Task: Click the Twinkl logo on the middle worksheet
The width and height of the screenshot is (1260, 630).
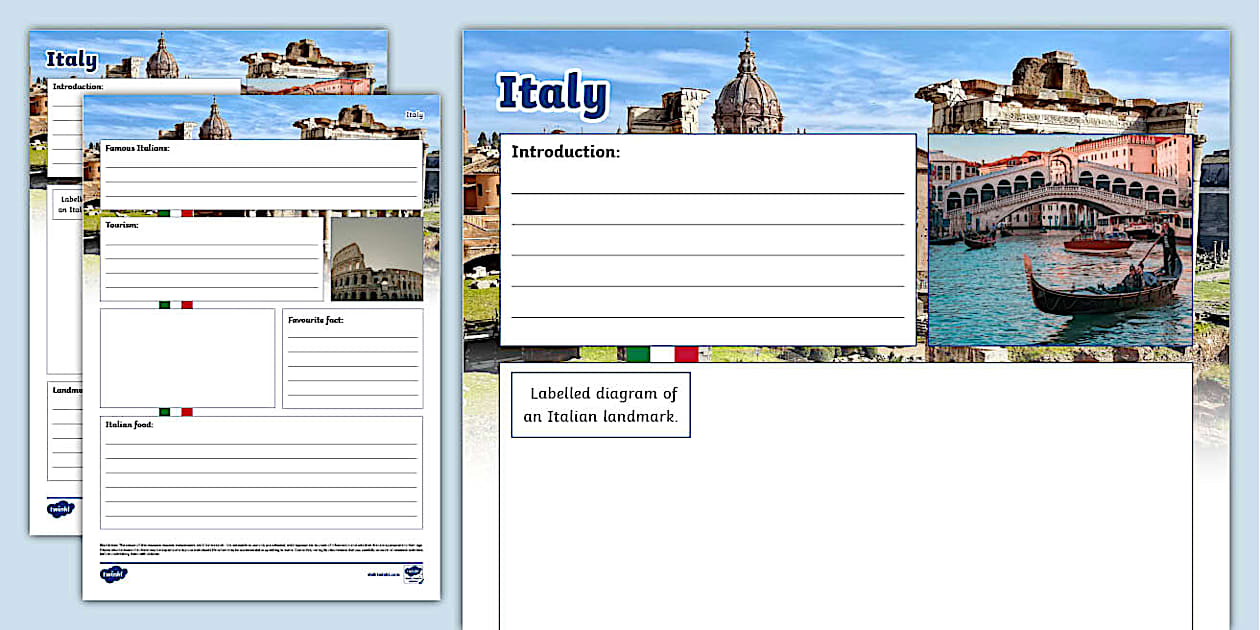Action: pos(113,574)
